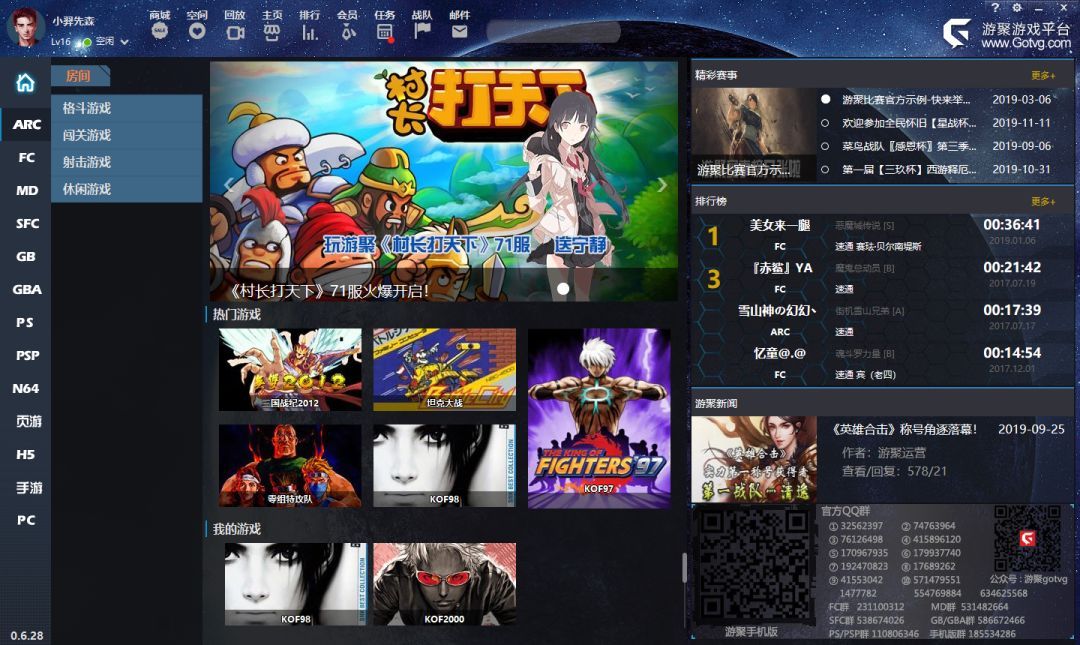The image size is (1080, 645).
Task: Click the vertical scrollbar thumb
Action: (684, 567)
